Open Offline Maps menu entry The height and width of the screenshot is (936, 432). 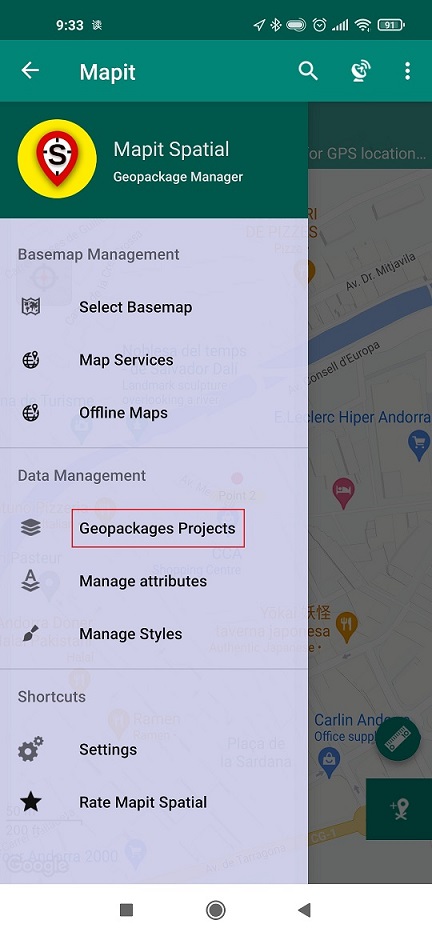pos(154,412)
